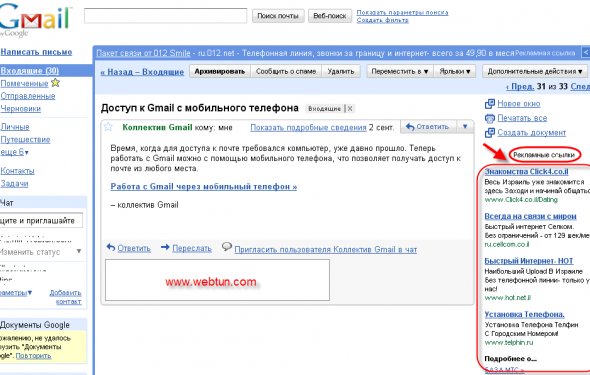The height and width of the screenshot is (375, 590).
Task: Focus the mail search input field
Action: [x=166, y=16]
